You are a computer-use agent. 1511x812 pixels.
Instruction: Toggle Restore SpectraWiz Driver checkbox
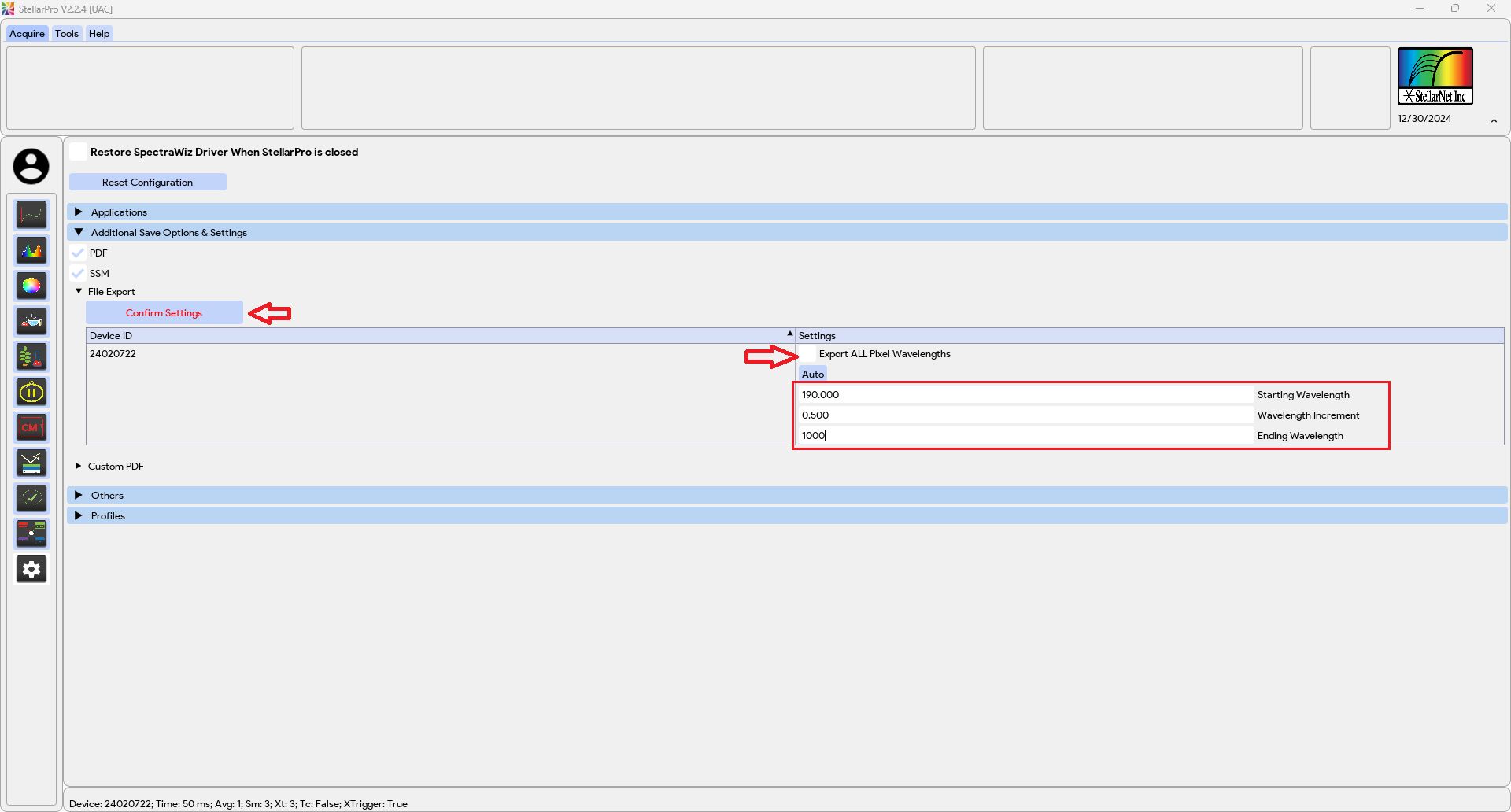(79, 152)
